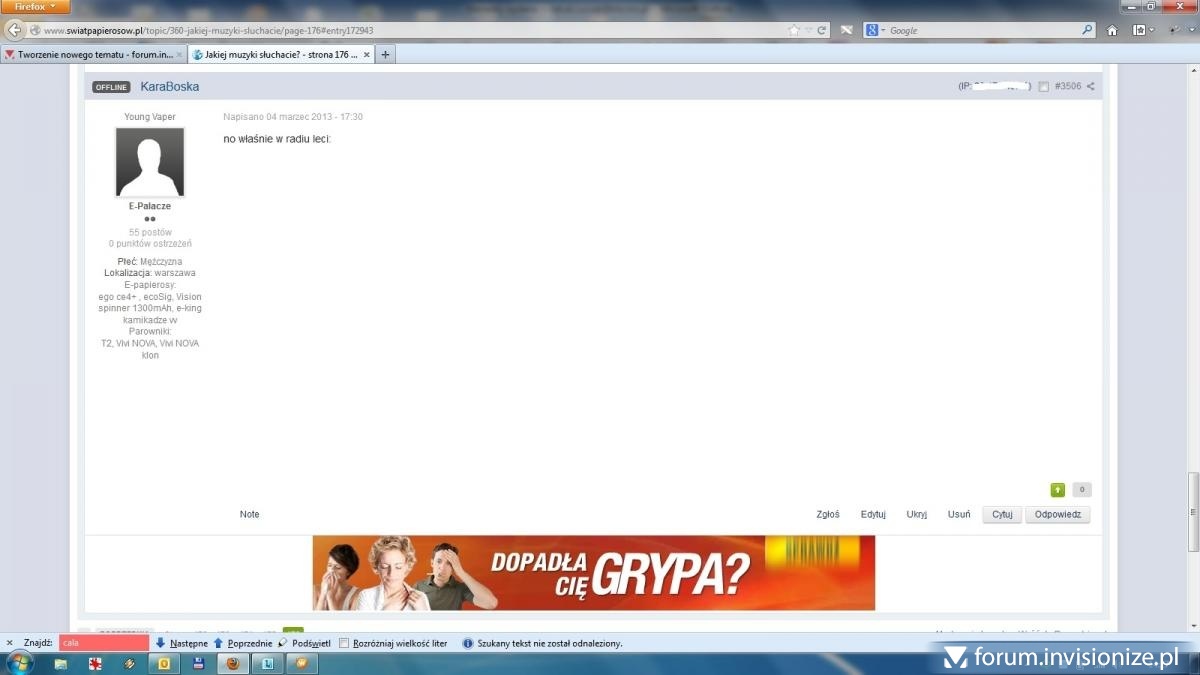The height and width of the screenshot is (675, 1200).
Task: Tick the post selection checkbox beside #3506
Action: coord(1043,87)
